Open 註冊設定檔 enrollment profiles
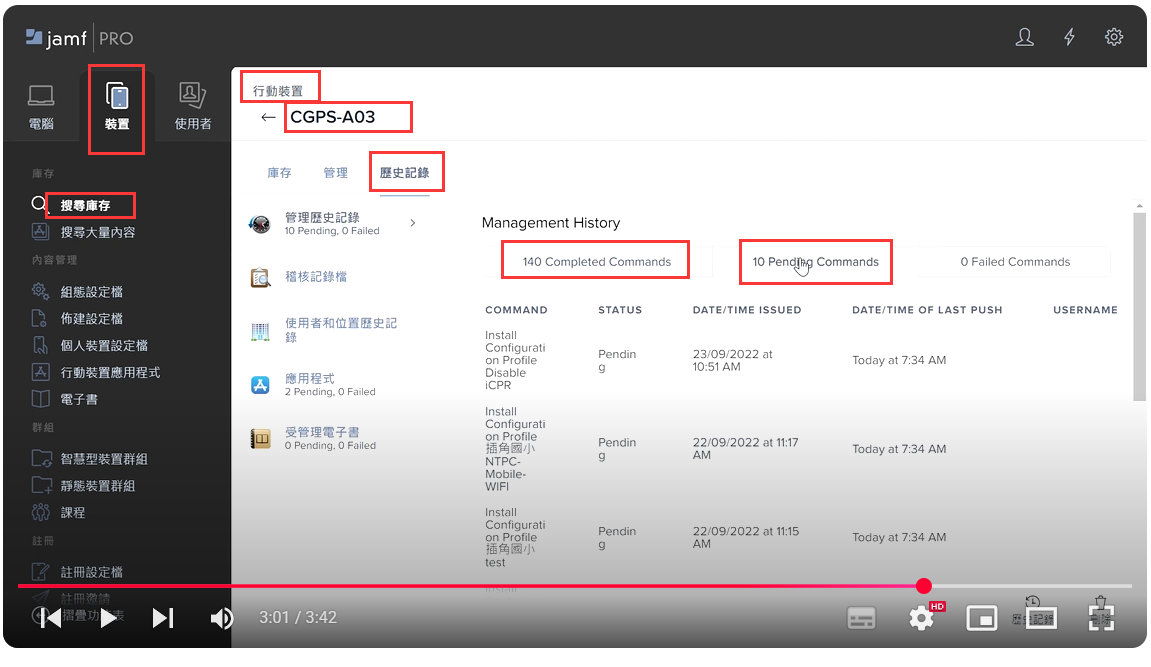The height and width of the screenshot is (667, 1151). point(91,572)
